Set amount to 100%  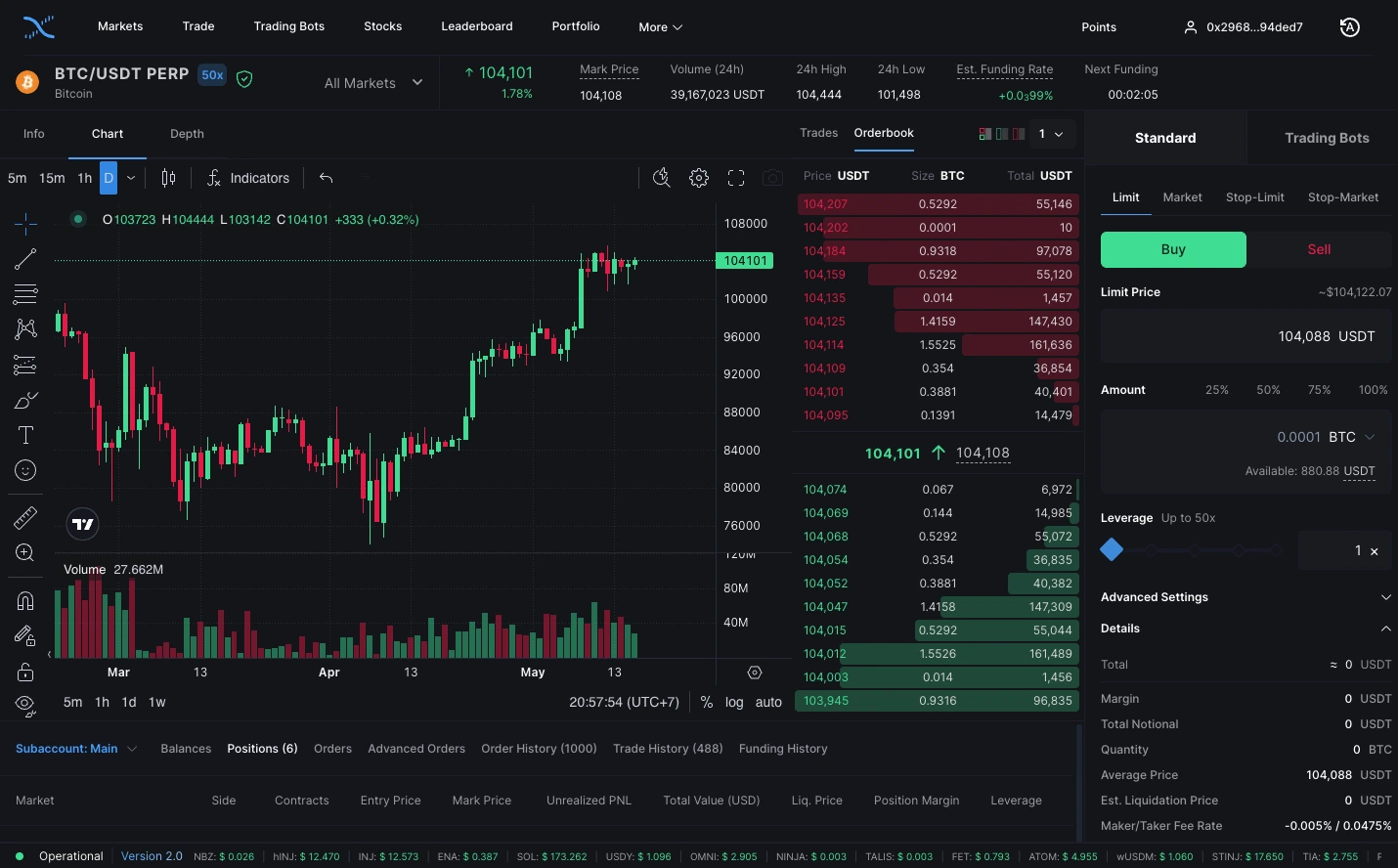pos(1373,389)
